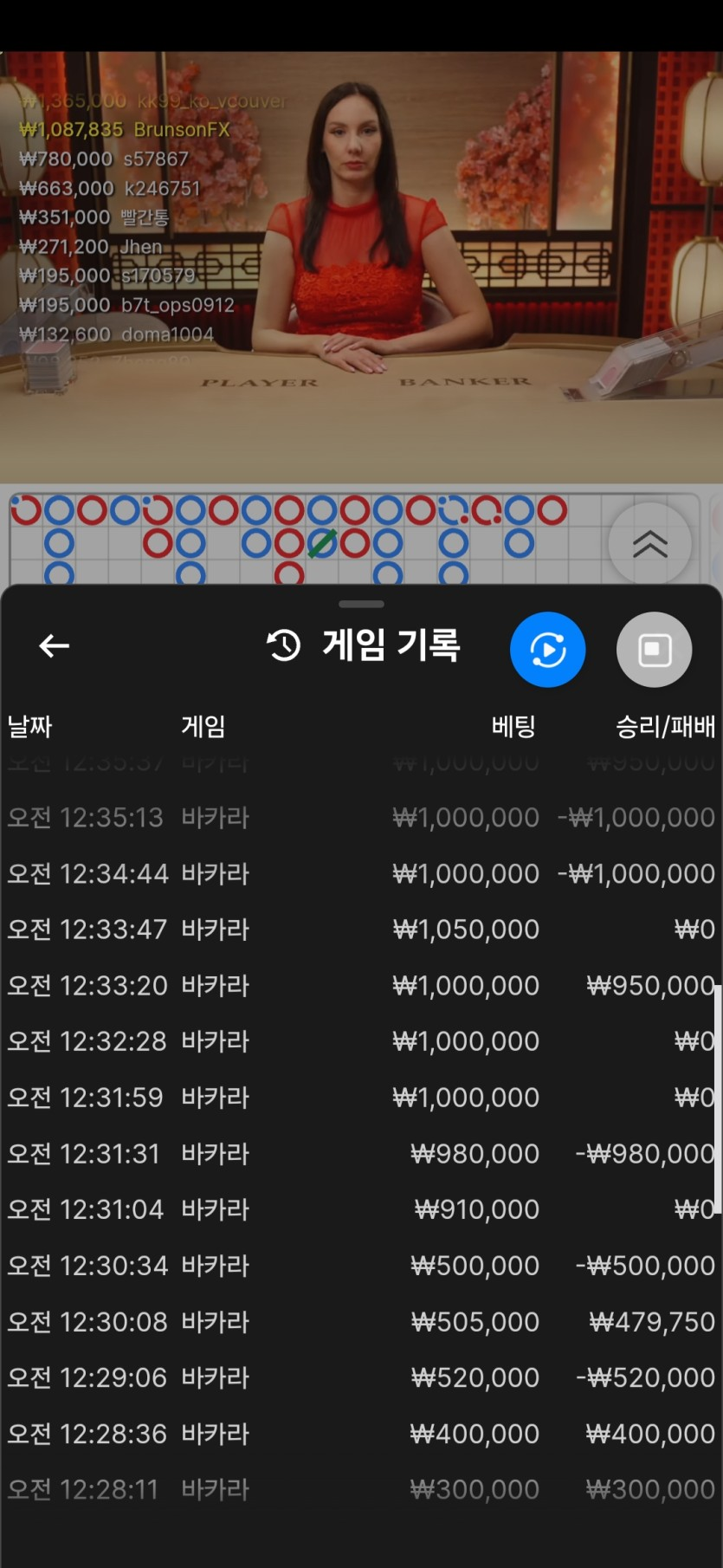Viewport: 723px width, 1568px height.
Task: Tap the records list scrollbar
Action: tap(718, 1100)
